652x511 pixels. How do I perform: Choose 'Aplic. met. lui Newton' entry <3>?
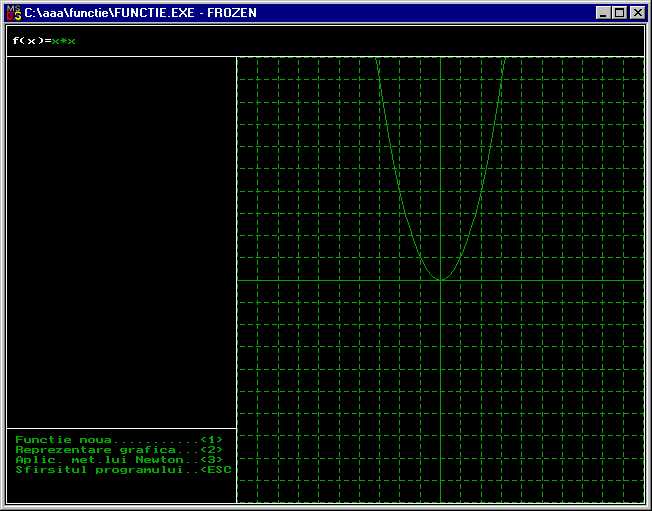[x=119, y=459]
